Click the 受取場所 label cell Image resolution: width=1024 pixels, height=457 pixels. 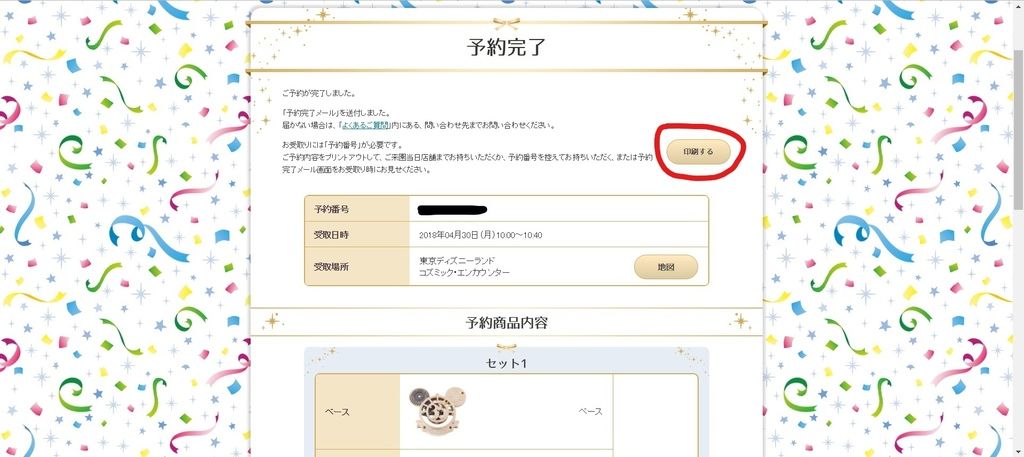coord(357,267)
